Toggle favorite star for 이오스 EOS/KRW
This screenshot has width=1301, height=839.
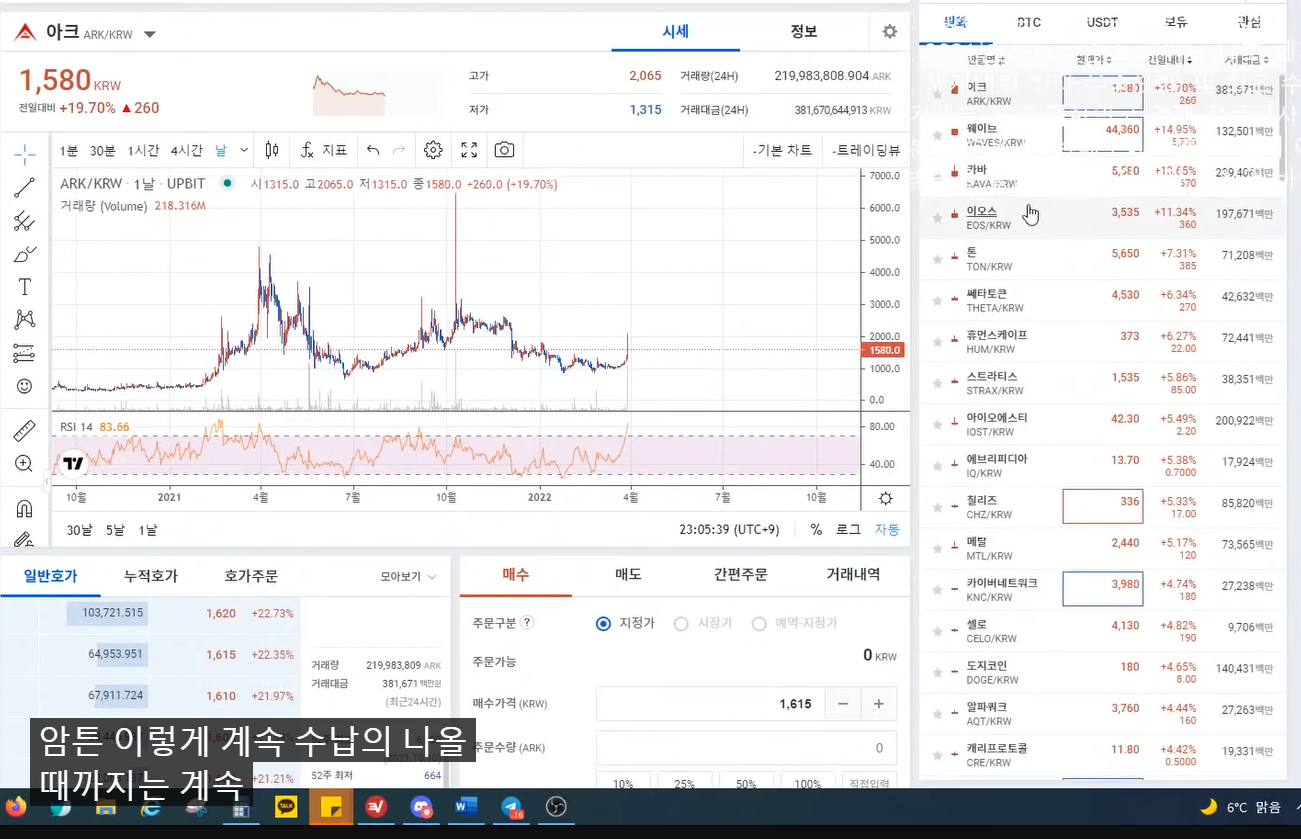(x=937, y=217)
